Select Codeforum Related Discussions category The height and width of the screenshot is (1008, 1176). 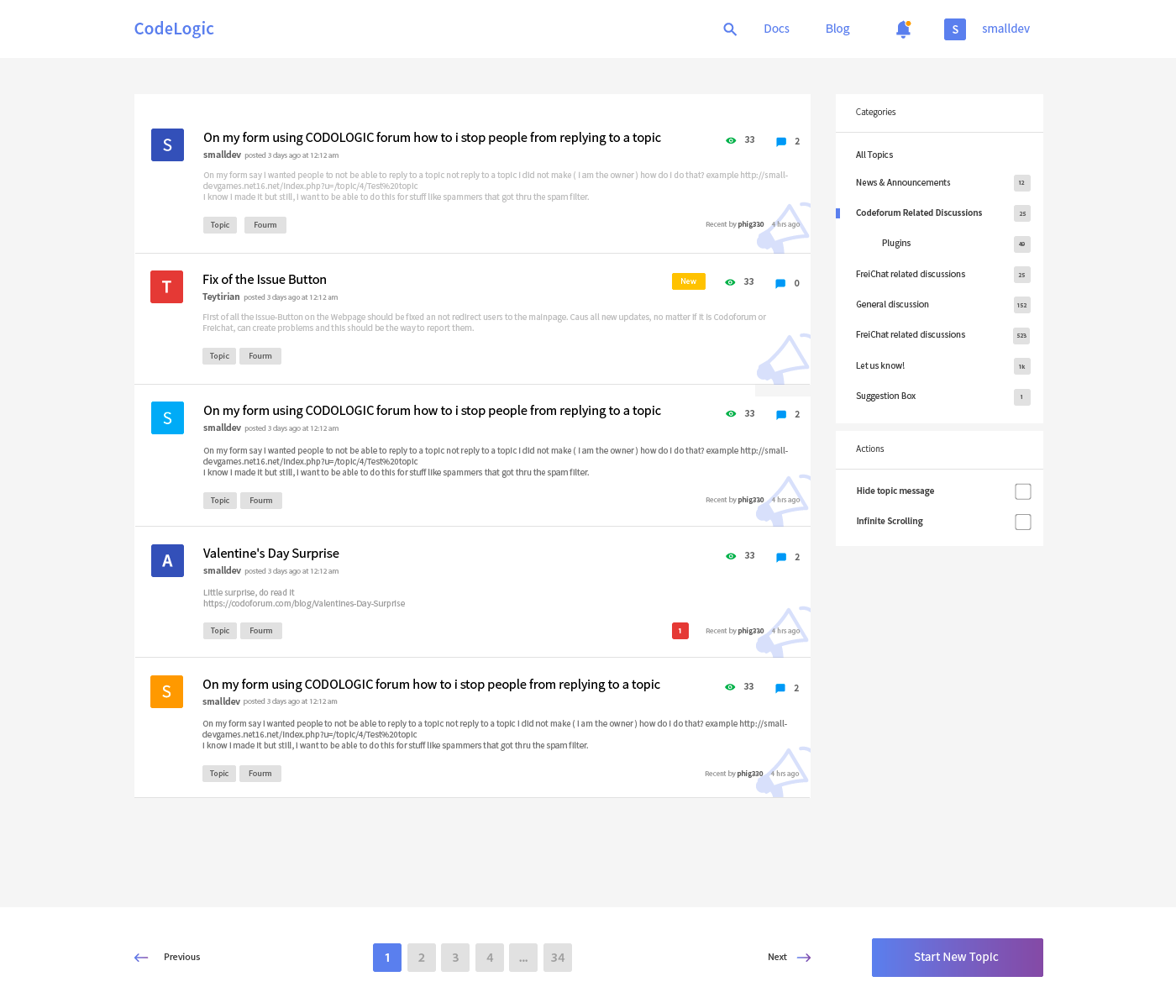click(919, 213)
